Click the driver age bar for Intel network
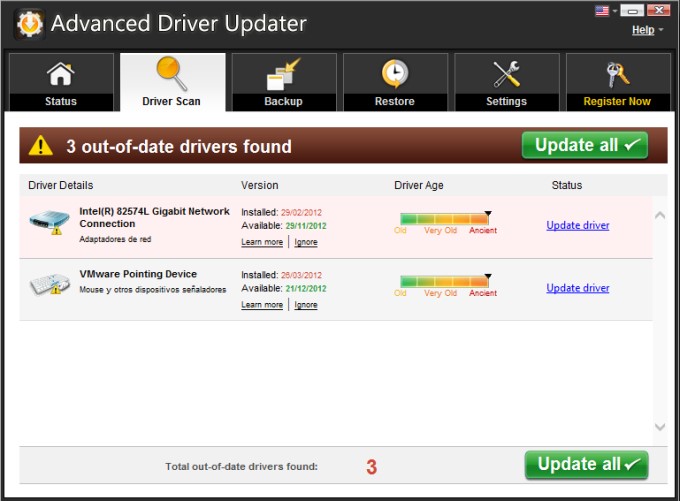680x501 pixels. [x=445, y=219]
